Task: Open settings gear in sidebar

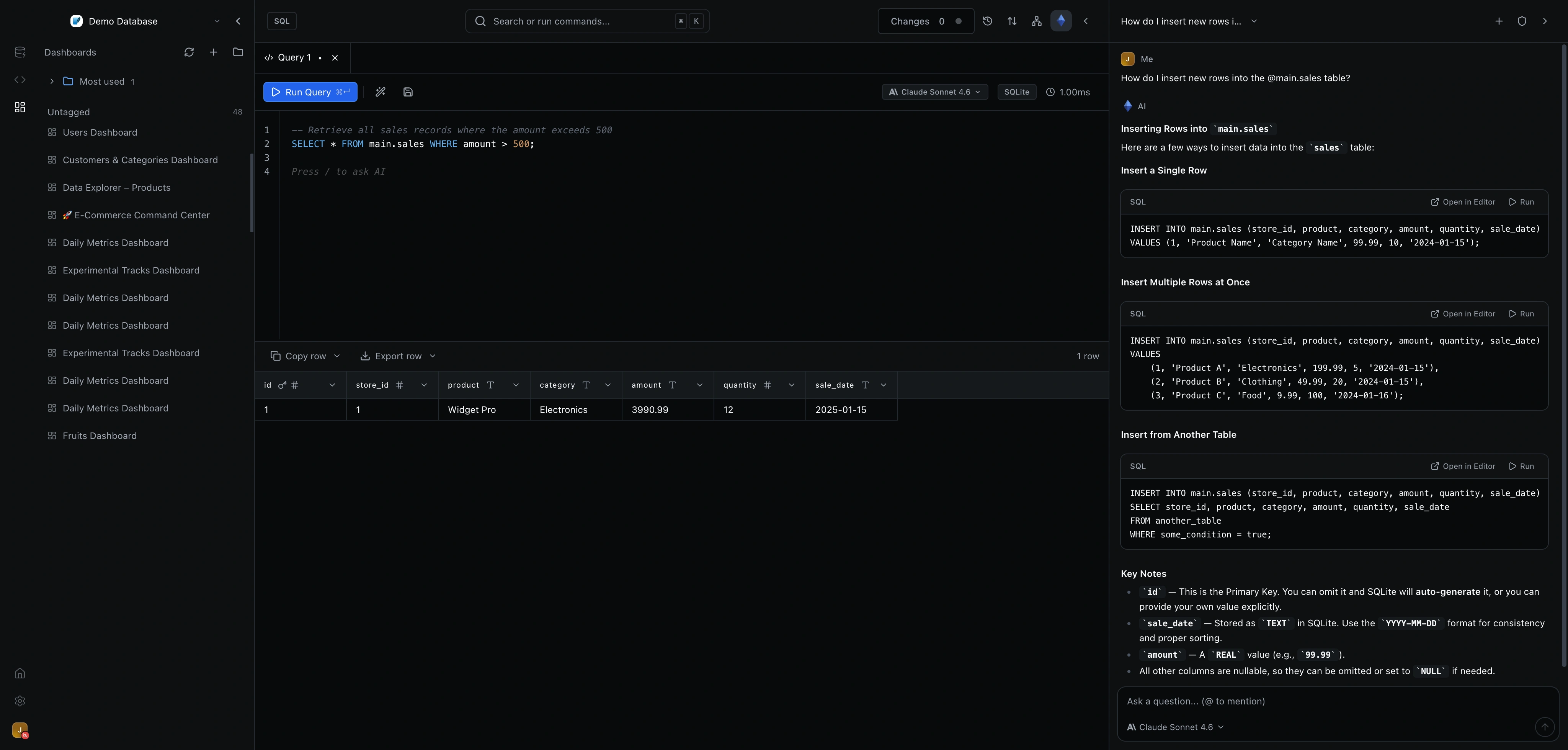Action: 20,701
